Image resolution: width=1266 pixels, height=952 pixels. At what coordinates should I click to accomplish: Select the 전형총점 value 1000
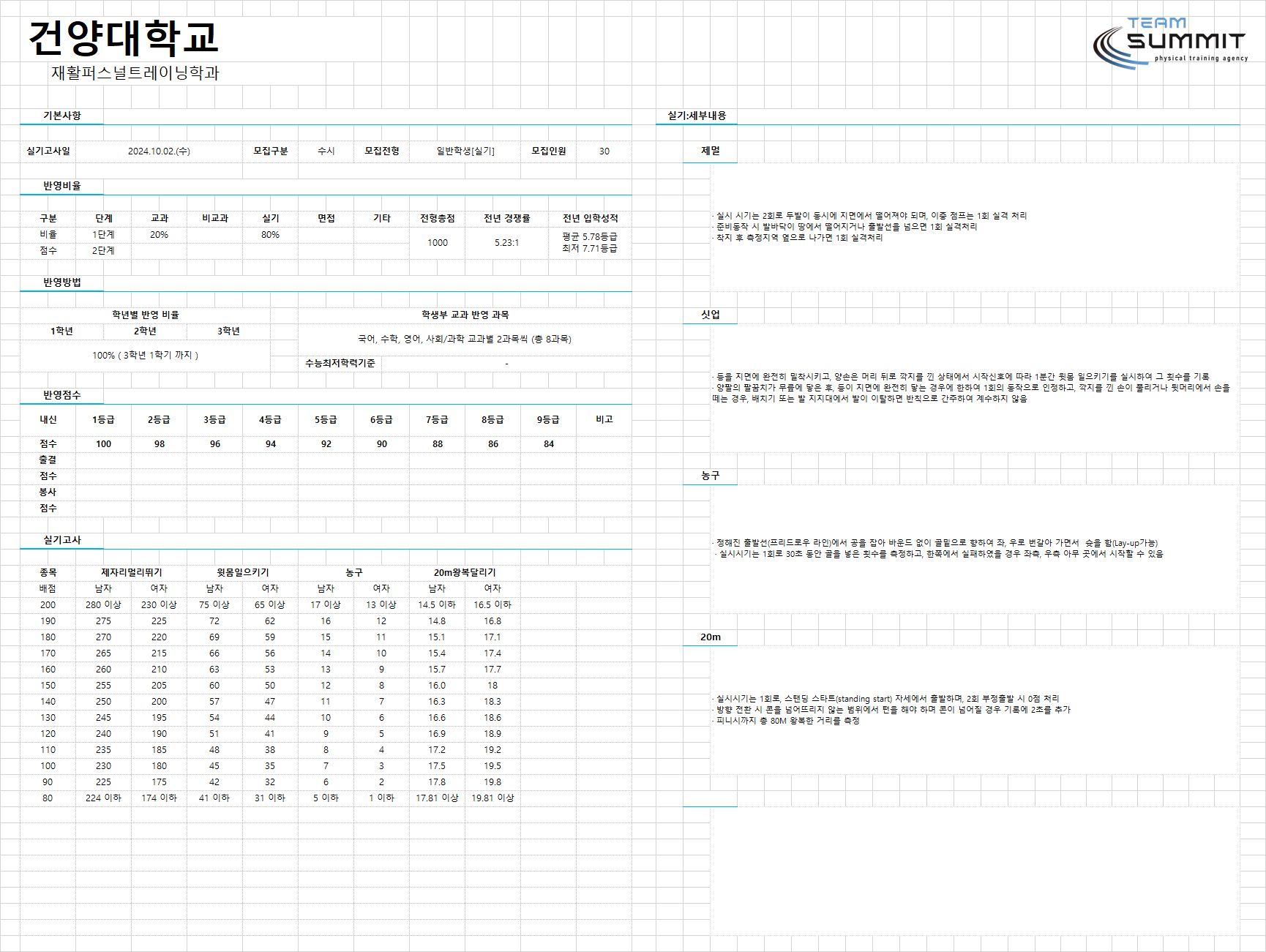click(x=438, y=243)
